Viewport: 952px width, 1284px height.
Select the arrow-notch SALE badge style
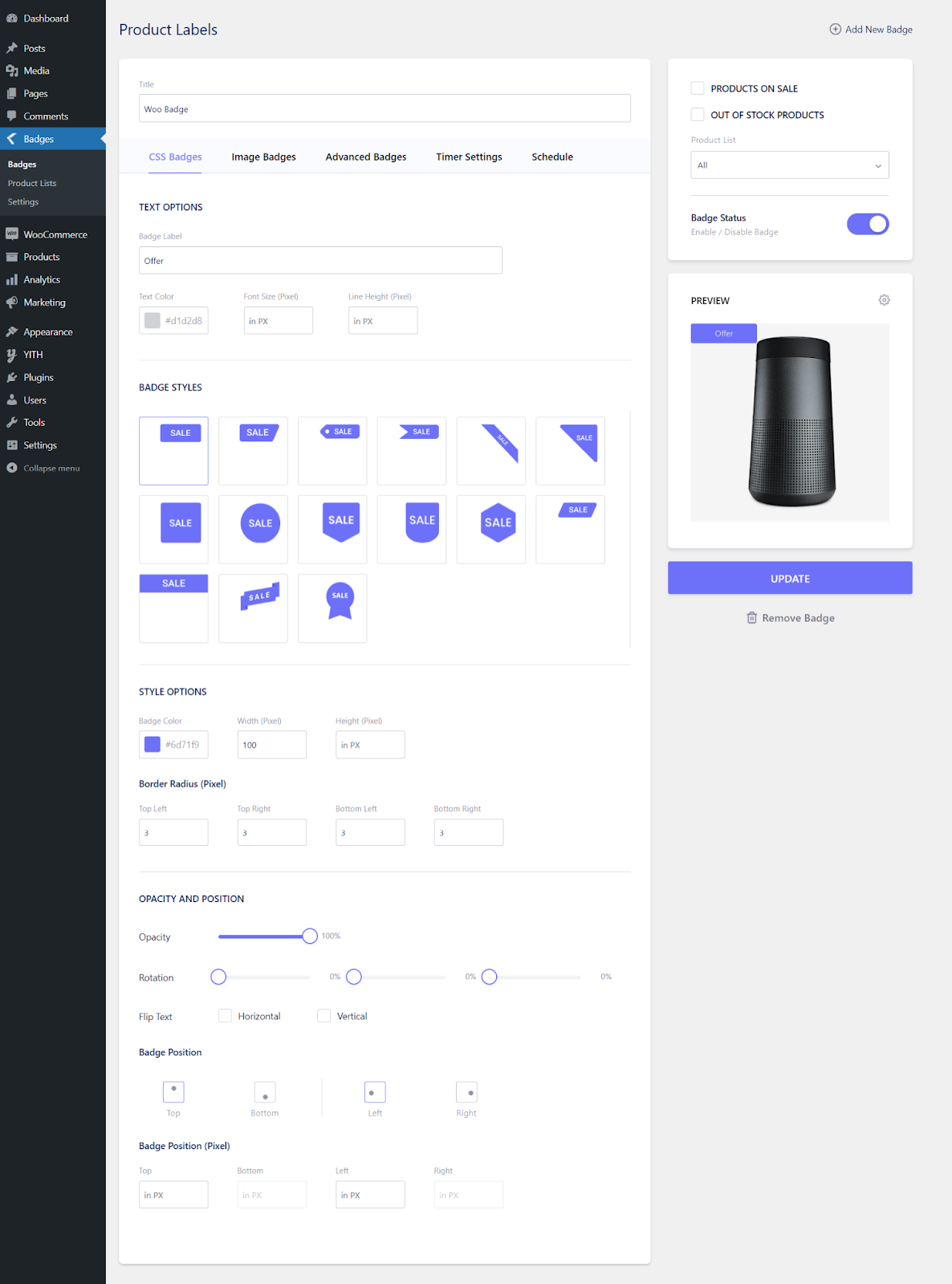(412, 451)
